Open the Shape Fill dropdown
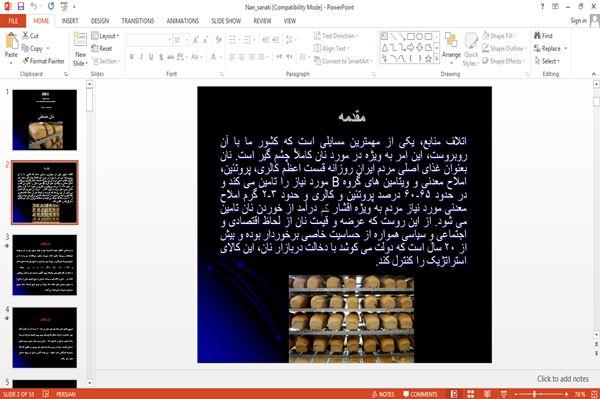This screenshot has height=399, width=600. point(499,36)
